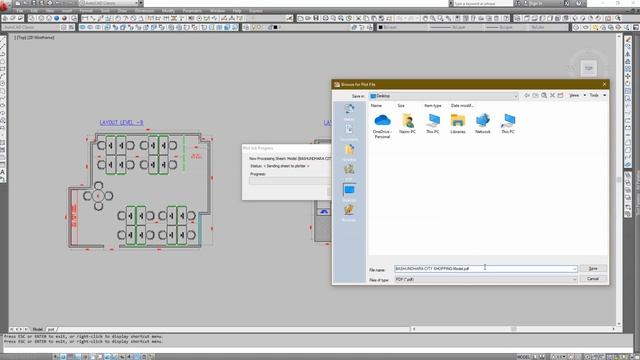Click the black layer color swatch in Layers toolbar
The image size is (640, 360).
point(275,27)
